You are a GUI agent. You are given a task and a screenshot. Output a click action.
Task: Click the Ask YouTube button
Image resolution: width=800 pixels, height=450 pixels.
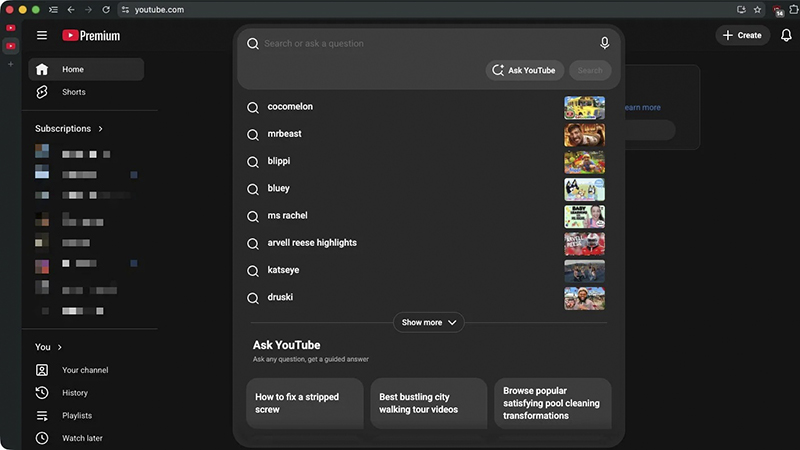click(x=524, y=70)
